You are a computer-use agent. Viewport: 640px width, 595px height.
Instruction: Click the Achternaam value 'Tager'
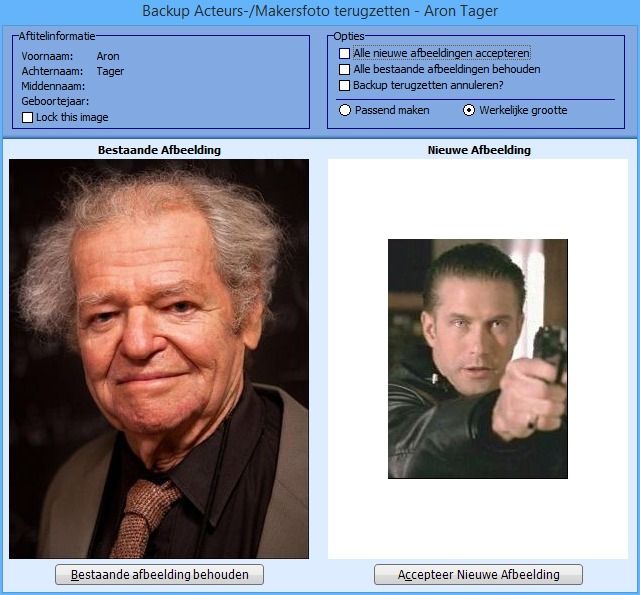tap(110, 71)
